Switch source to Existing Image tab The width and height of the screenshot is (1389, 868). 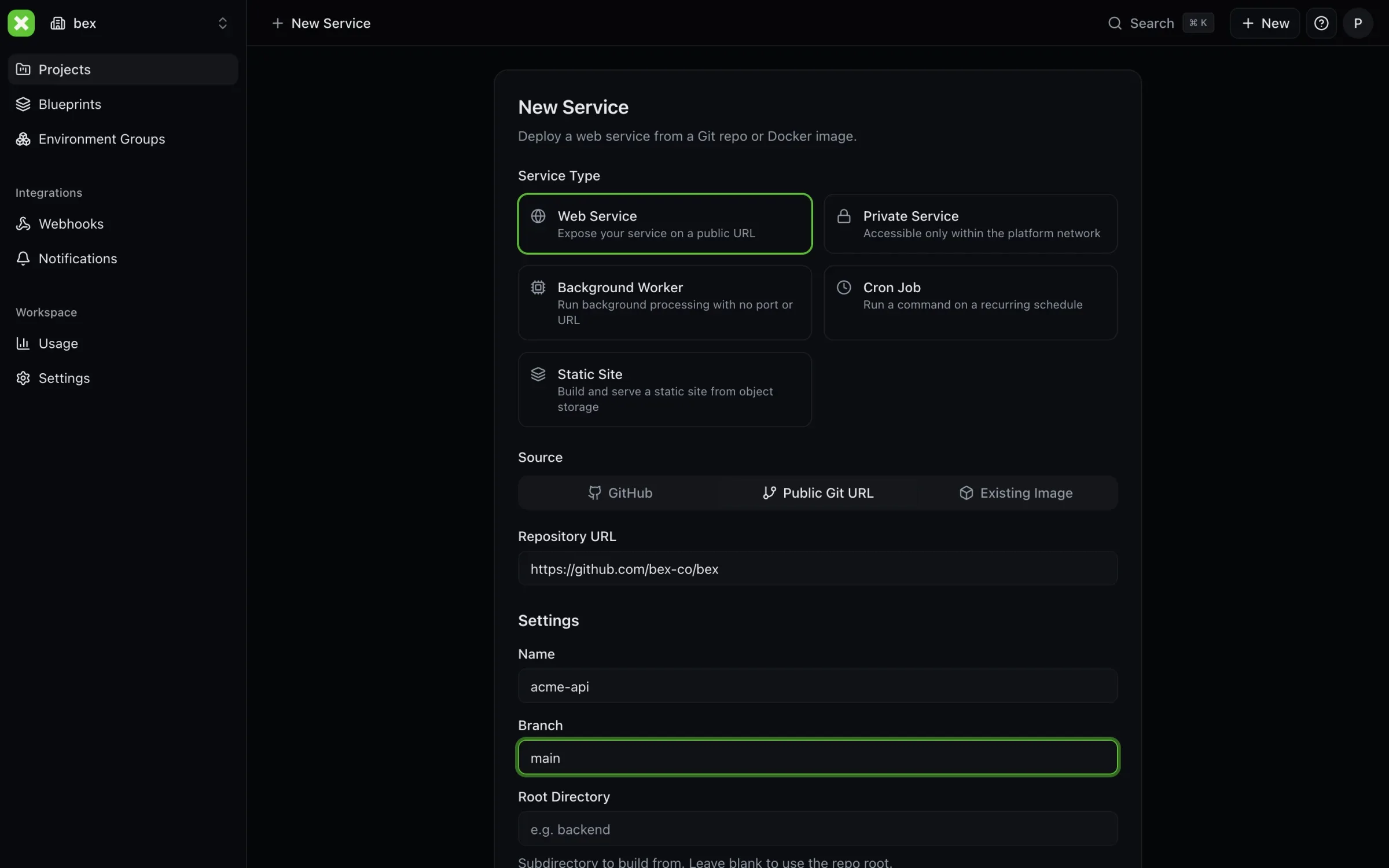pos(1016,493)
